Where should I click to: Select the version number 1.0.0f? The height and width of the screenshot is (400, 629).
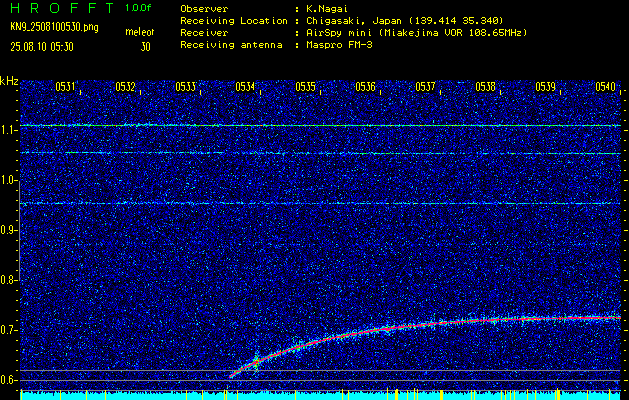pos(138,8)
